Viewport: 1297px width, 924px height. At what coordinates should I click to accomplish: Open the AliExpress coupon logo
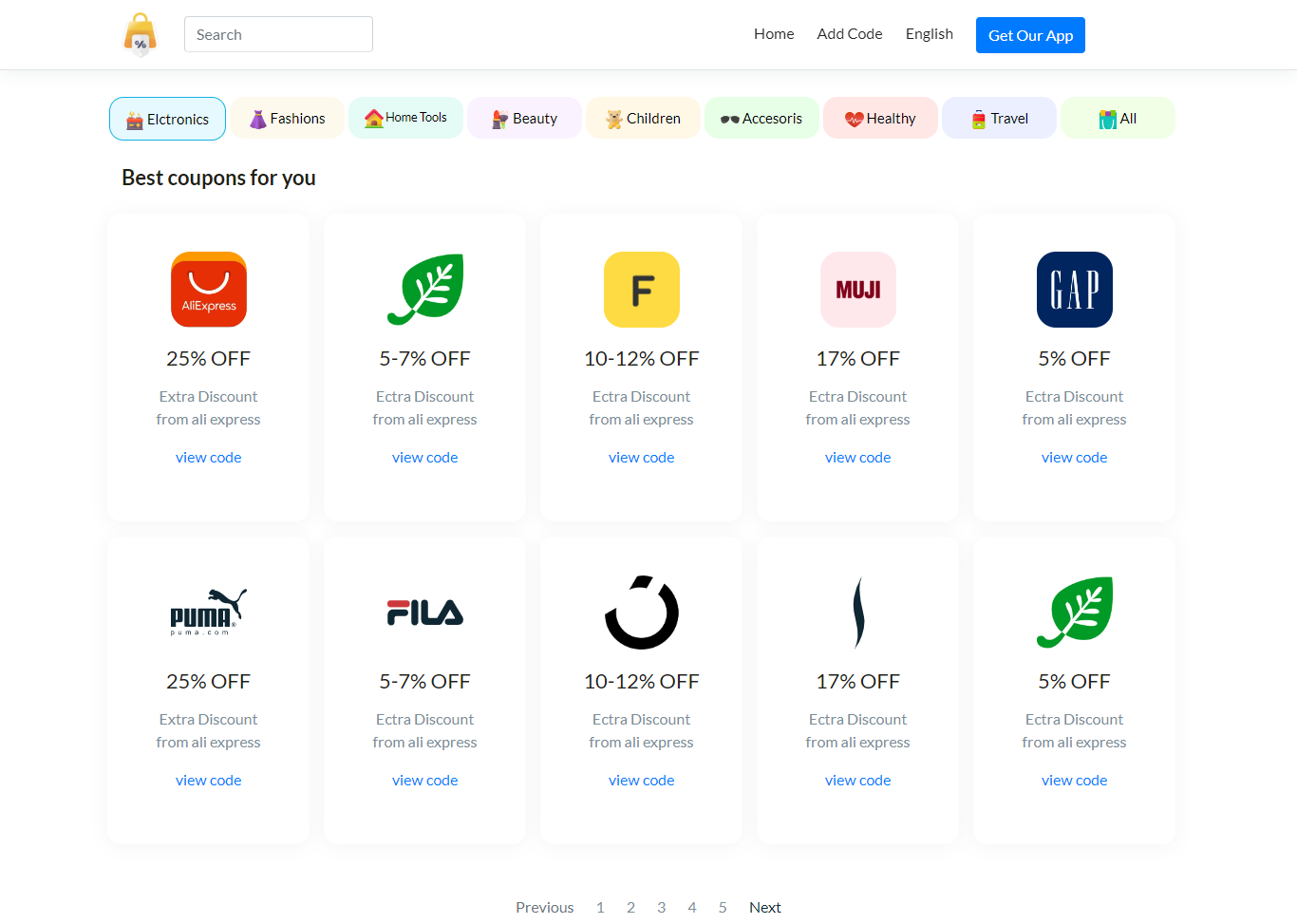209,290
